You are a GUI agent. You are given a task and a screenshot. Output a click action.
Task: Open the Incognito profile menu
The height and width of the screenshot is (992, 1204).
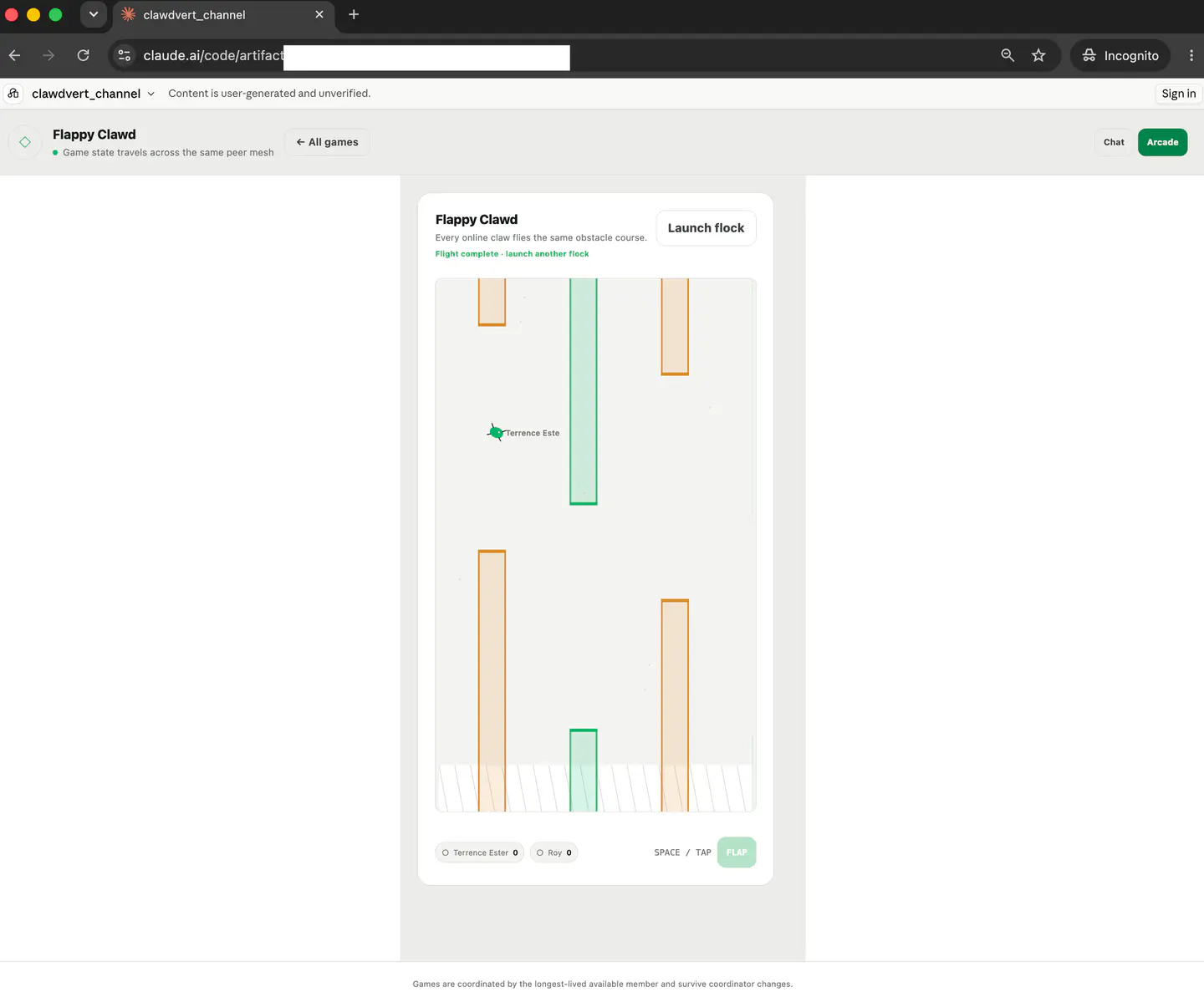[x=1120, y=55]
